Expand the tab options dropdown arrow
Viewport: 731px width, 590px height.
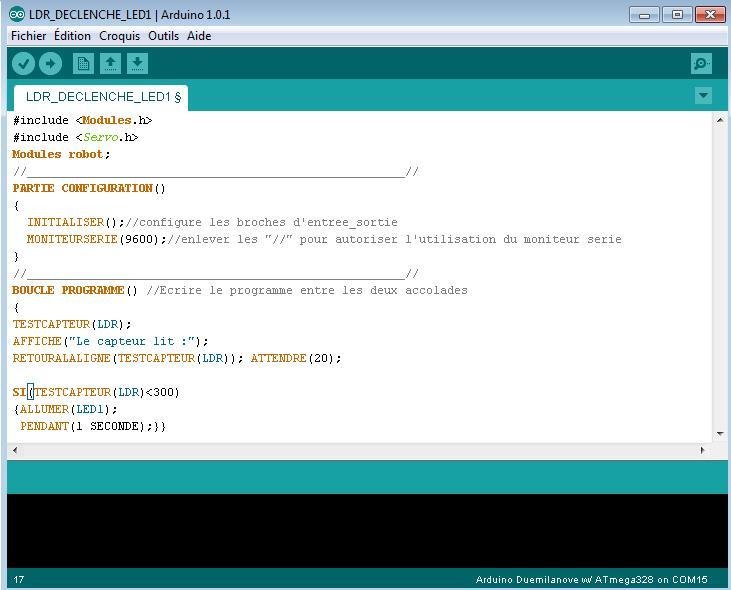click(x=703, y=96)
